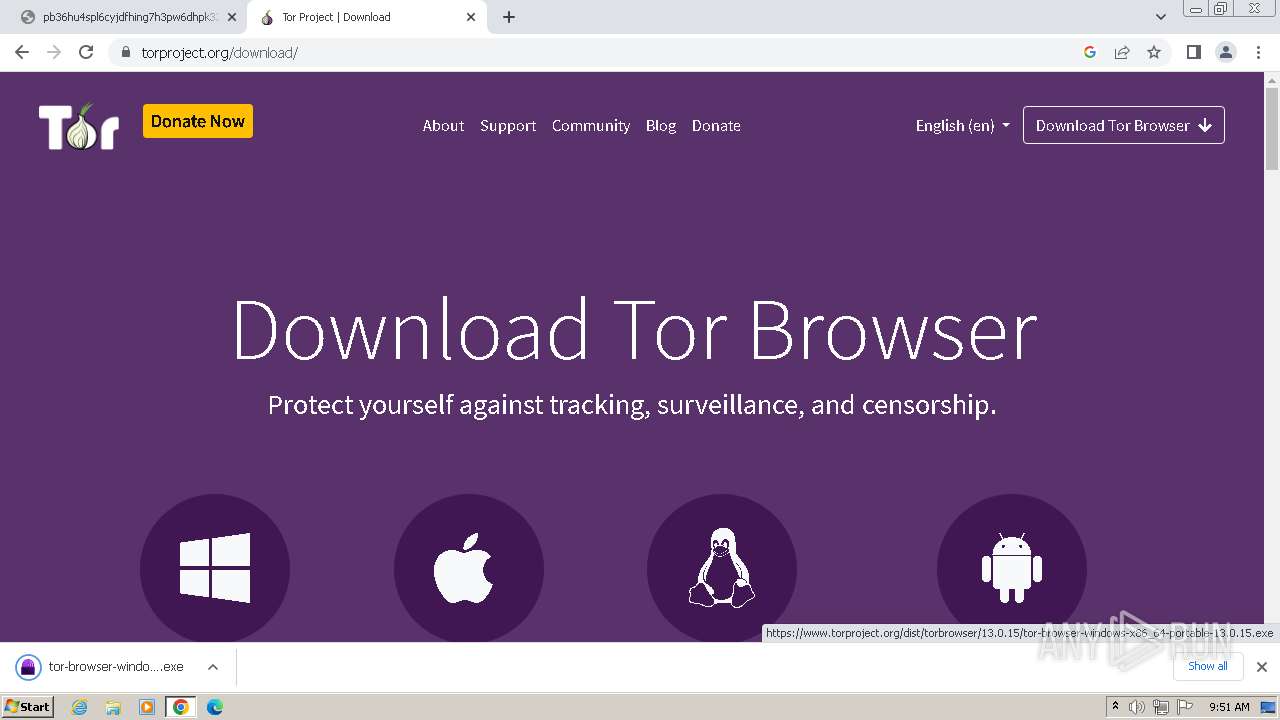Open Chrome three-dot menu
1280x720 pixels.
(1259, 52)
